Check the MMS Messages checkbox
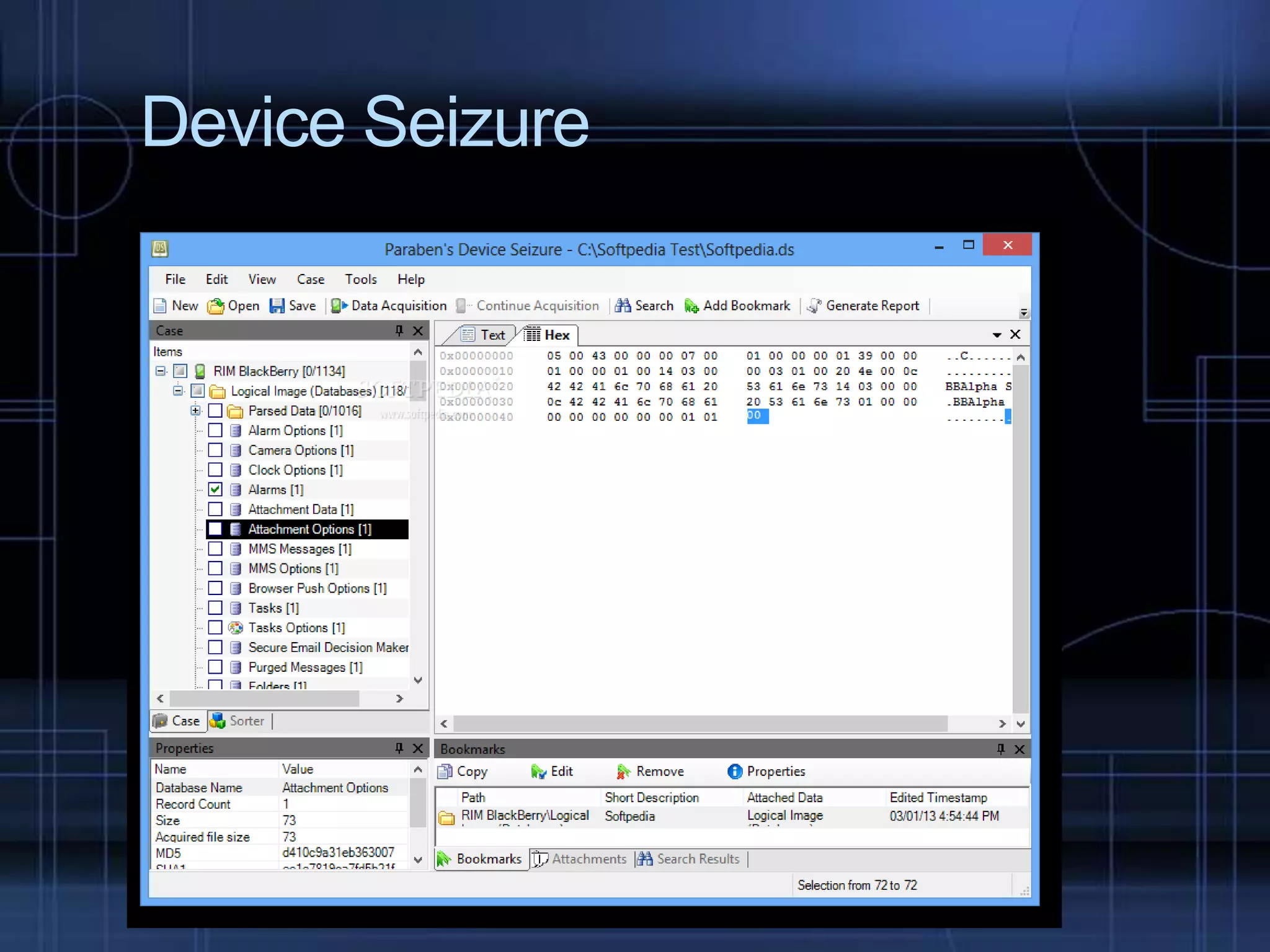Image resolution: width=1270 pixels, height=952 pixels. 215,549
